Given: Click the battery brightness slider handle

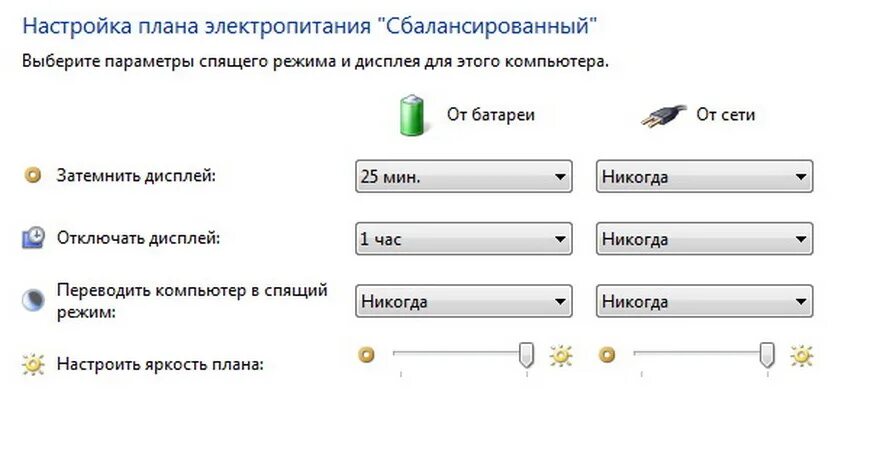Looking at the screenshot, I should coord(526,355).
